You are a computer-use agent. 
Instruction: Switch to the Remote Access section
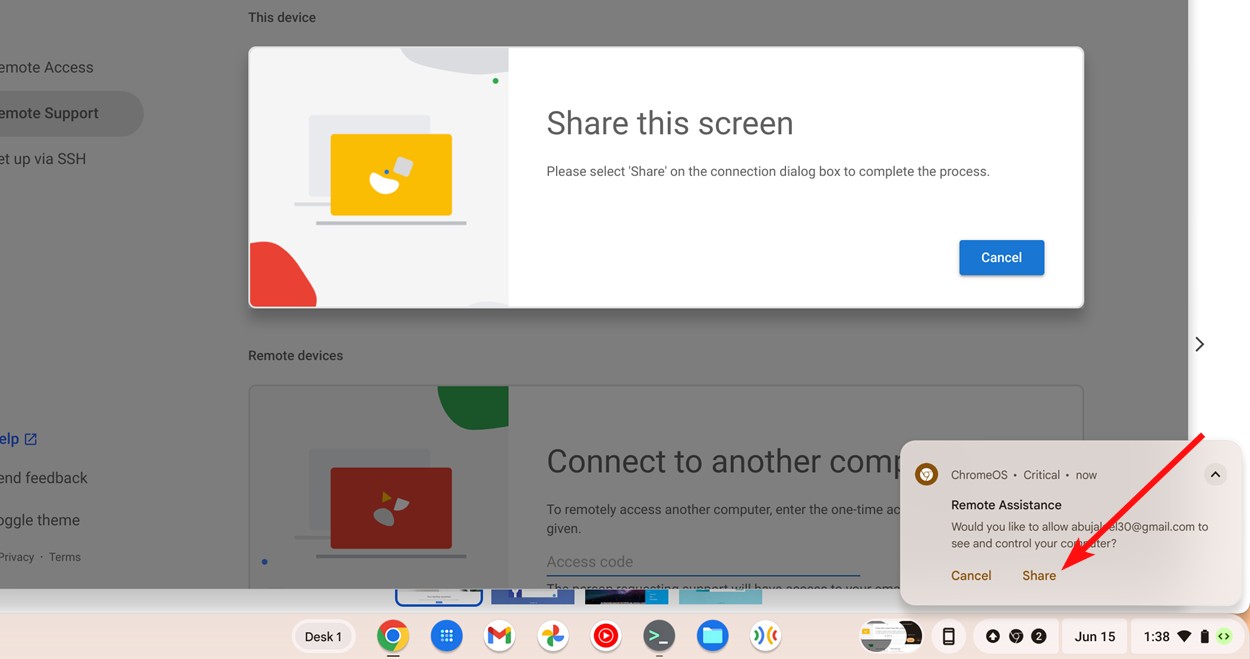point(46,67)
